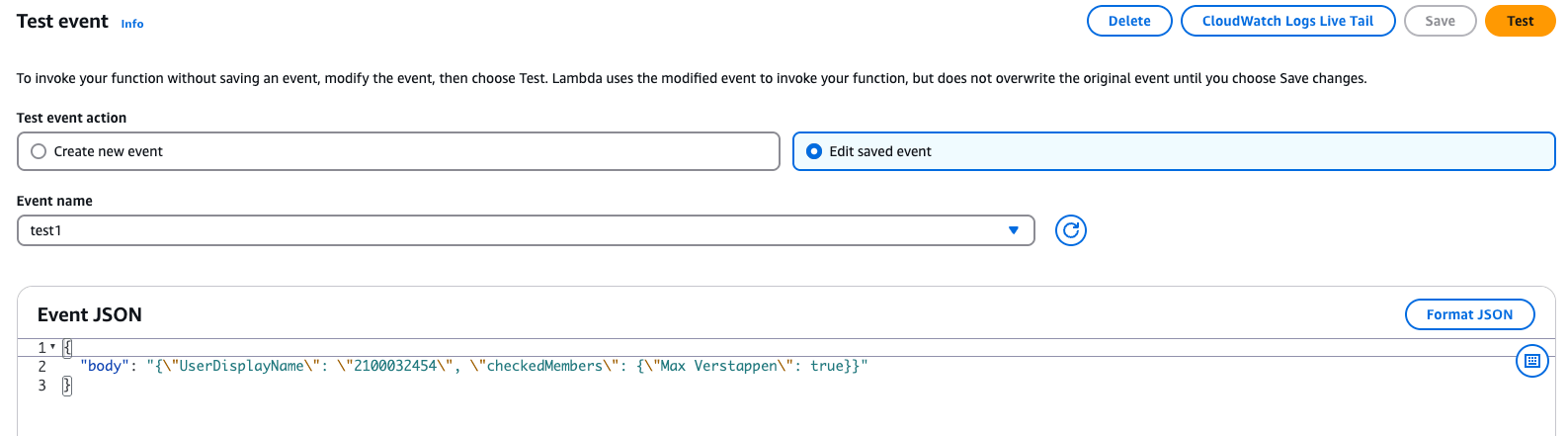The height and width of the screenshot is (436, 1568).
Task: Click the 2100032454 value in the JSON
Action: point(395,366)
